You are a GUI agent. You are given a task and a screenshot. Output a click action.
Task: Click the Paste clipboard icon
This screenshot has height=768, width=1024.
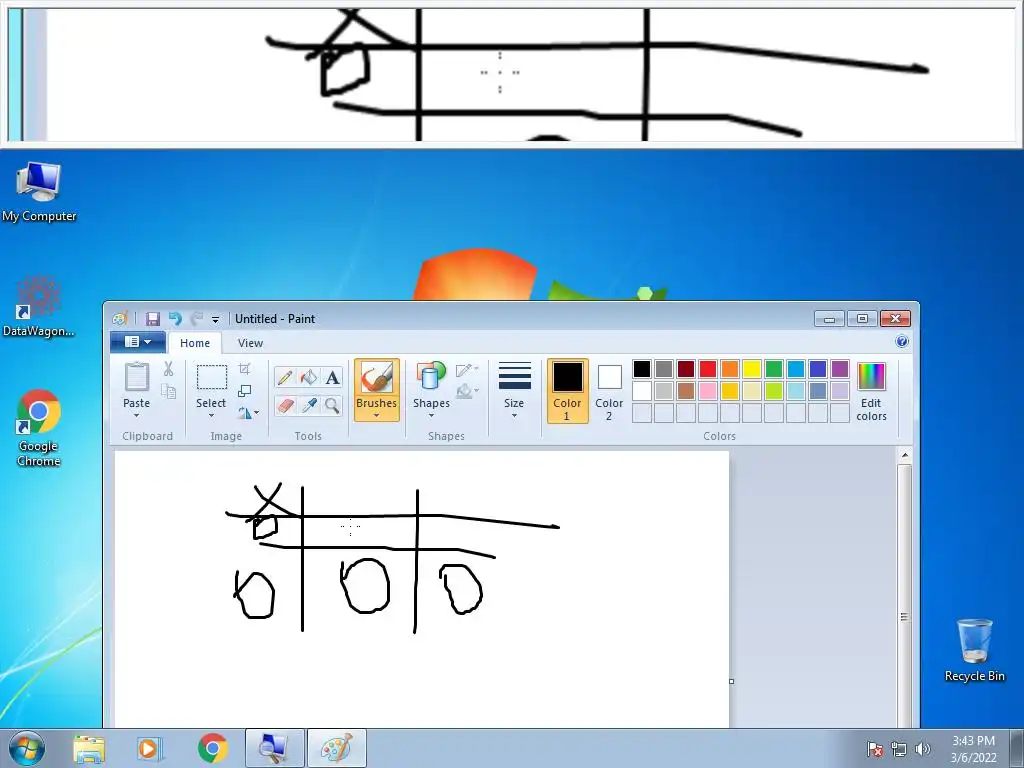point(136,377)
